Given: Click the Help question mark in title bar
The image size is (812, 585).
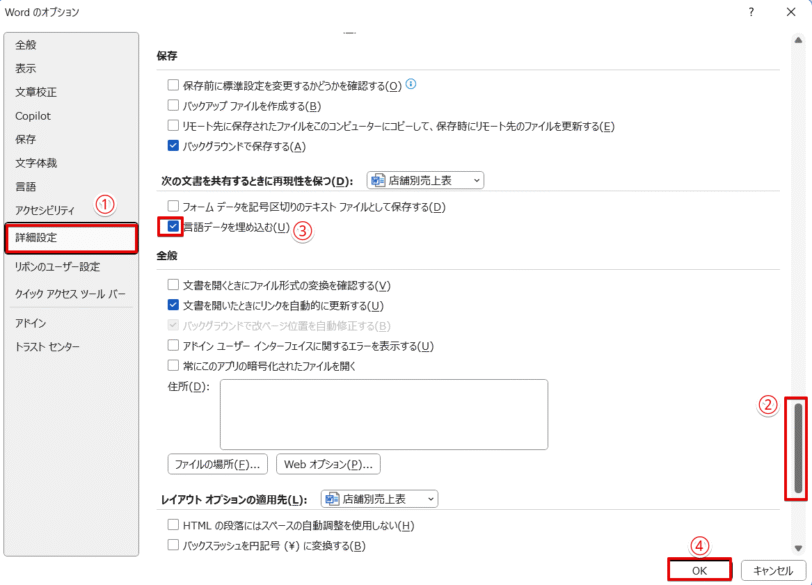Looking at the screenshot, I should (x=750, y=12).
